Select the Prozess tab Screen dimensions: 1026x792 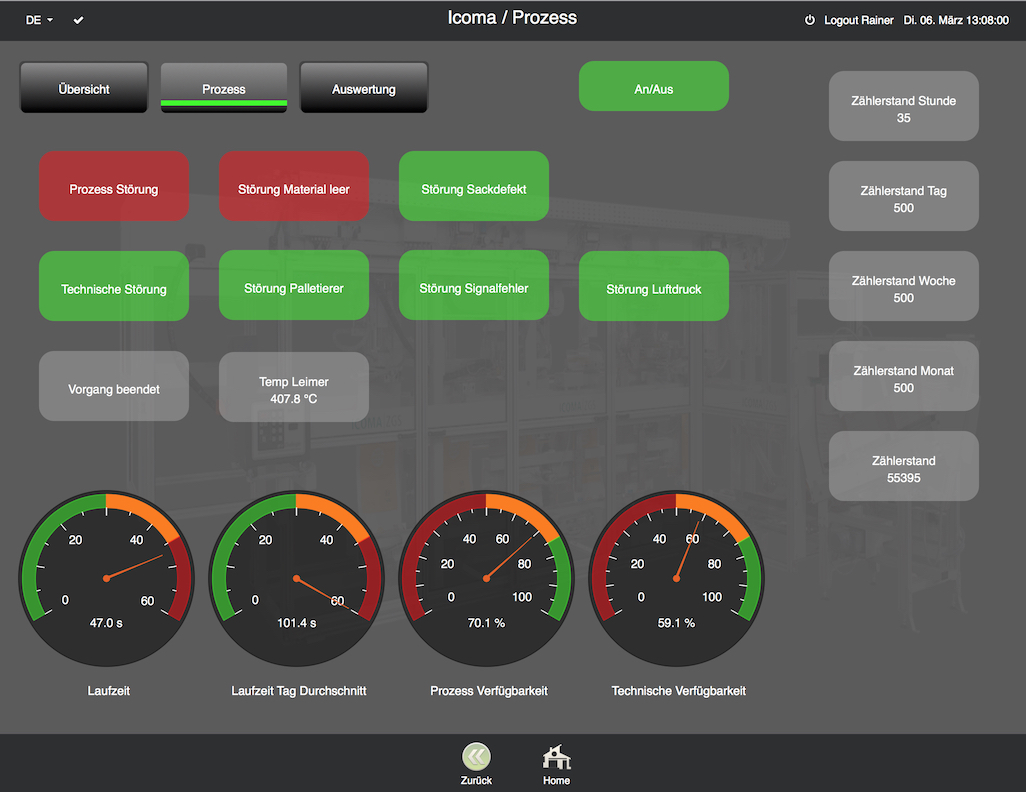(x=223, y=87)
